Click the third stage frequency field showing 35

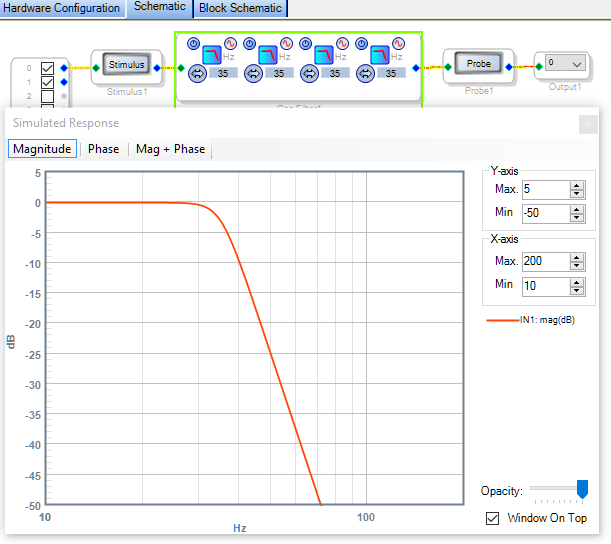[336, 73]
